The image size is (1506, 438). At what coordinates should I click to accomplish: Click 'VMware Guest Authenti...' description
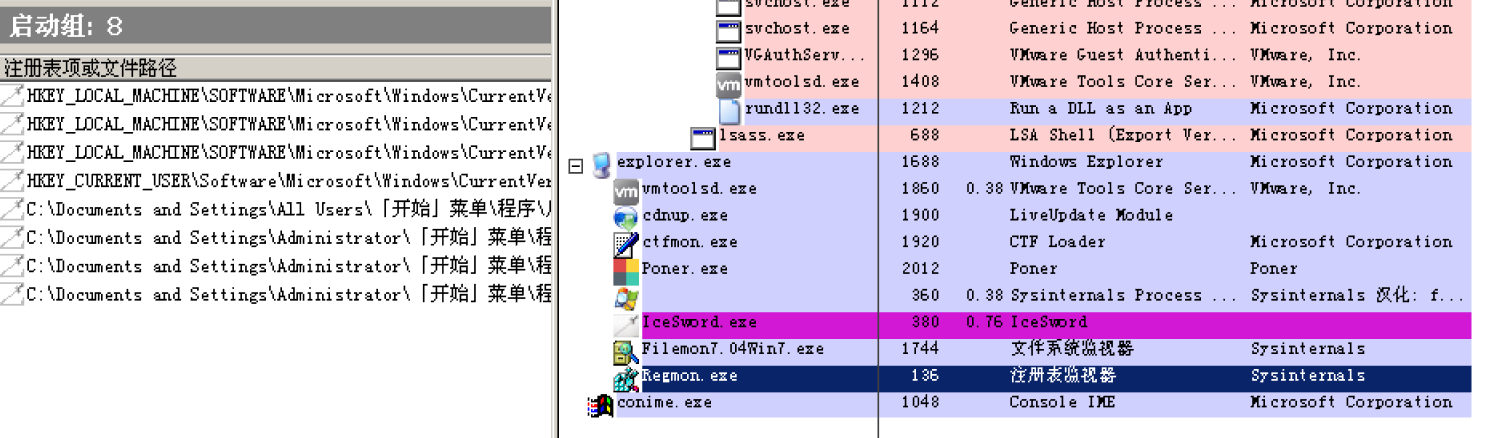coord(1124,55)
